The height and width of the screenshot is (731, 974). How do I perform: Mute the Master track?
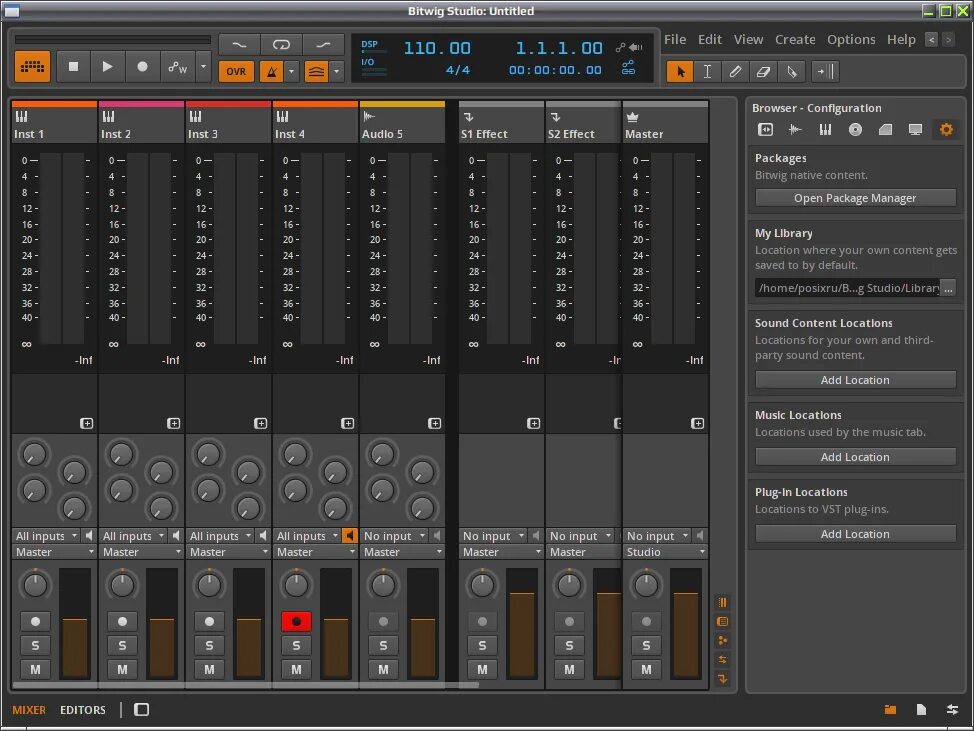tap(646, 670)
